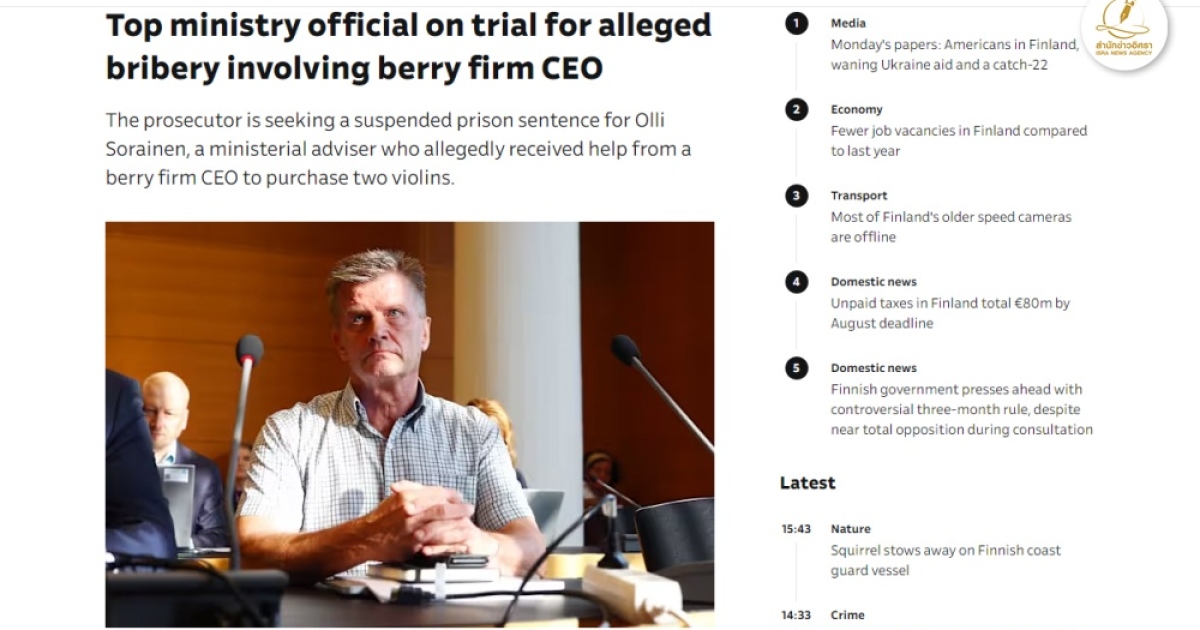Select the Economy category label
The height and width of the screenshot is (630, 1200).
[856, 109]
